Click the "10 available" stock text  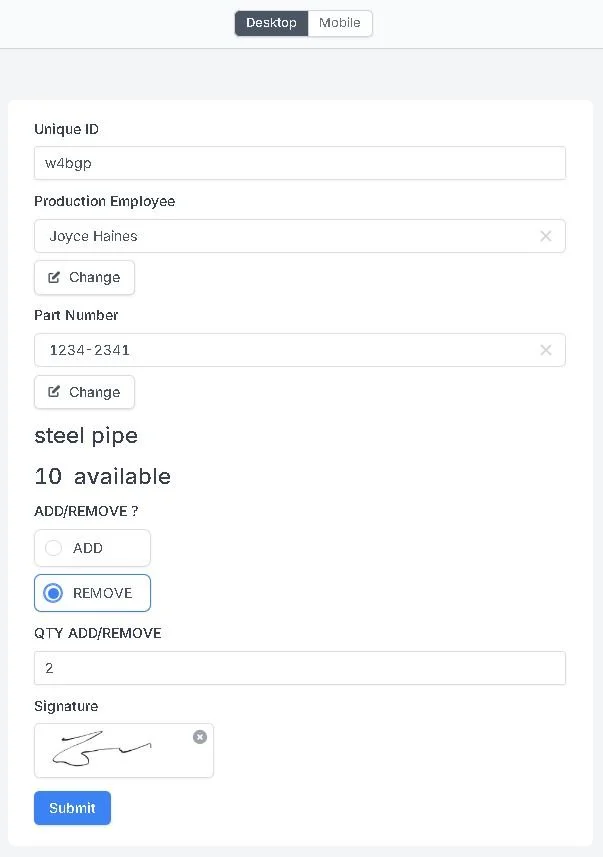coord(102,476)
